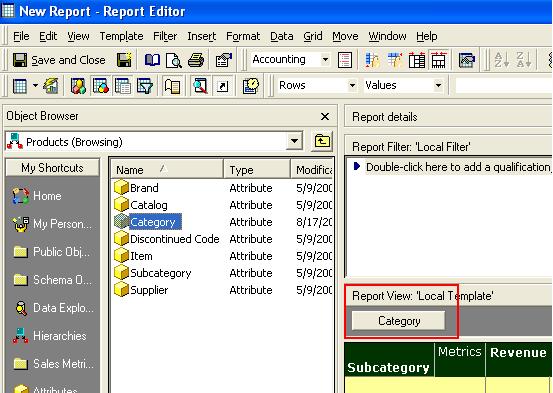Select the Discontinued Code attribute
The height and width of the screenshot is (393, 553).
[x=167, y=239]
